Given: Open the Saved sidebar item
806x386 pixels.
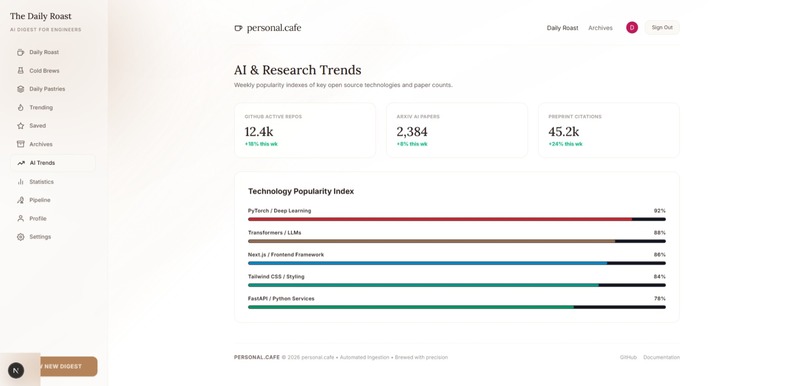Looking at the screenshot, I should tap(52, 126).
